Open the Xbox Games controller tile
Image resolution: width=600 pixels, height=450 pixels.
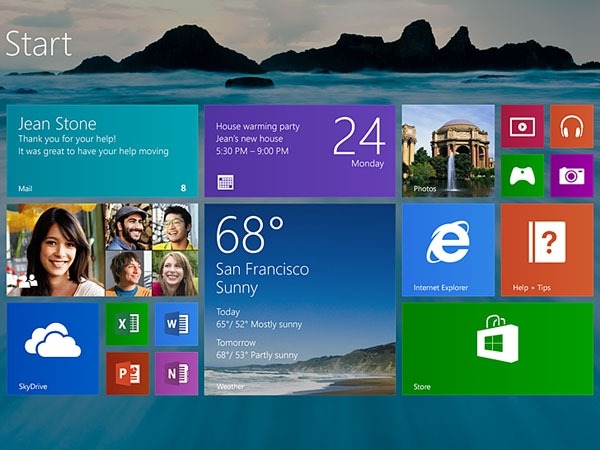point(522,175)
